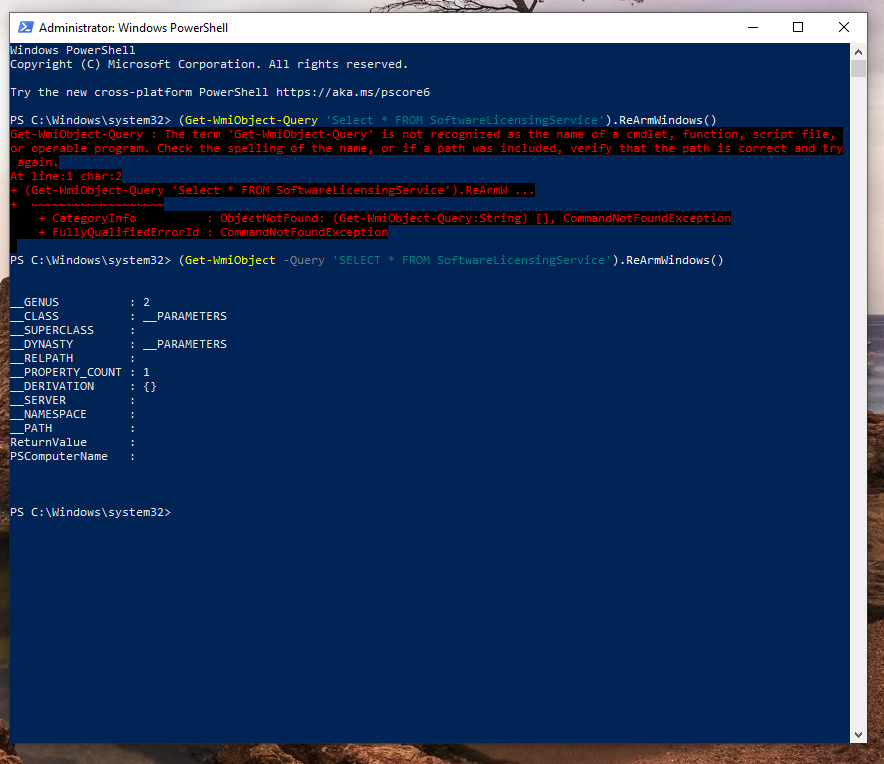This screenshot has width=884, height=764.
Task: Click the '__SUPERCLASS' property label
Action: coord(52,330)
